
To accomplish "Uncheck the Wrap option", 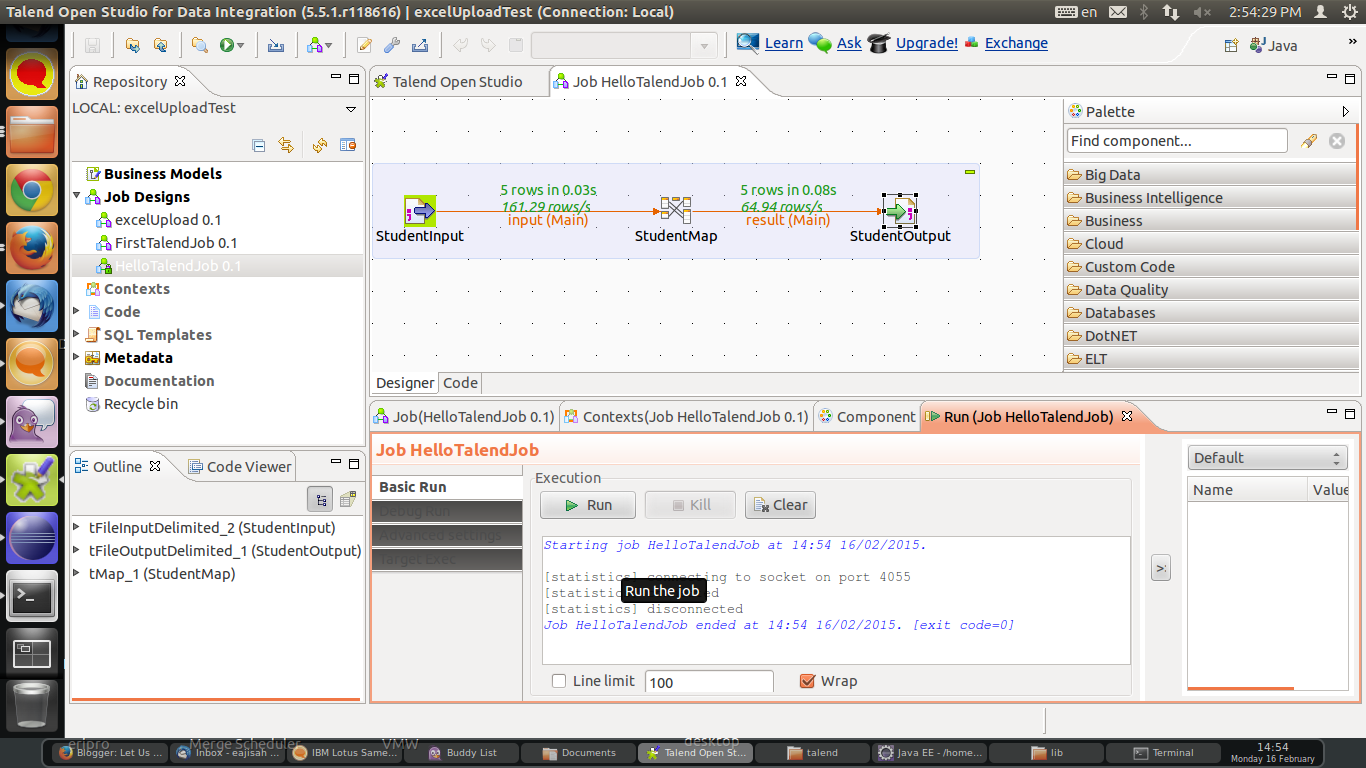I will tap(807, 681).
